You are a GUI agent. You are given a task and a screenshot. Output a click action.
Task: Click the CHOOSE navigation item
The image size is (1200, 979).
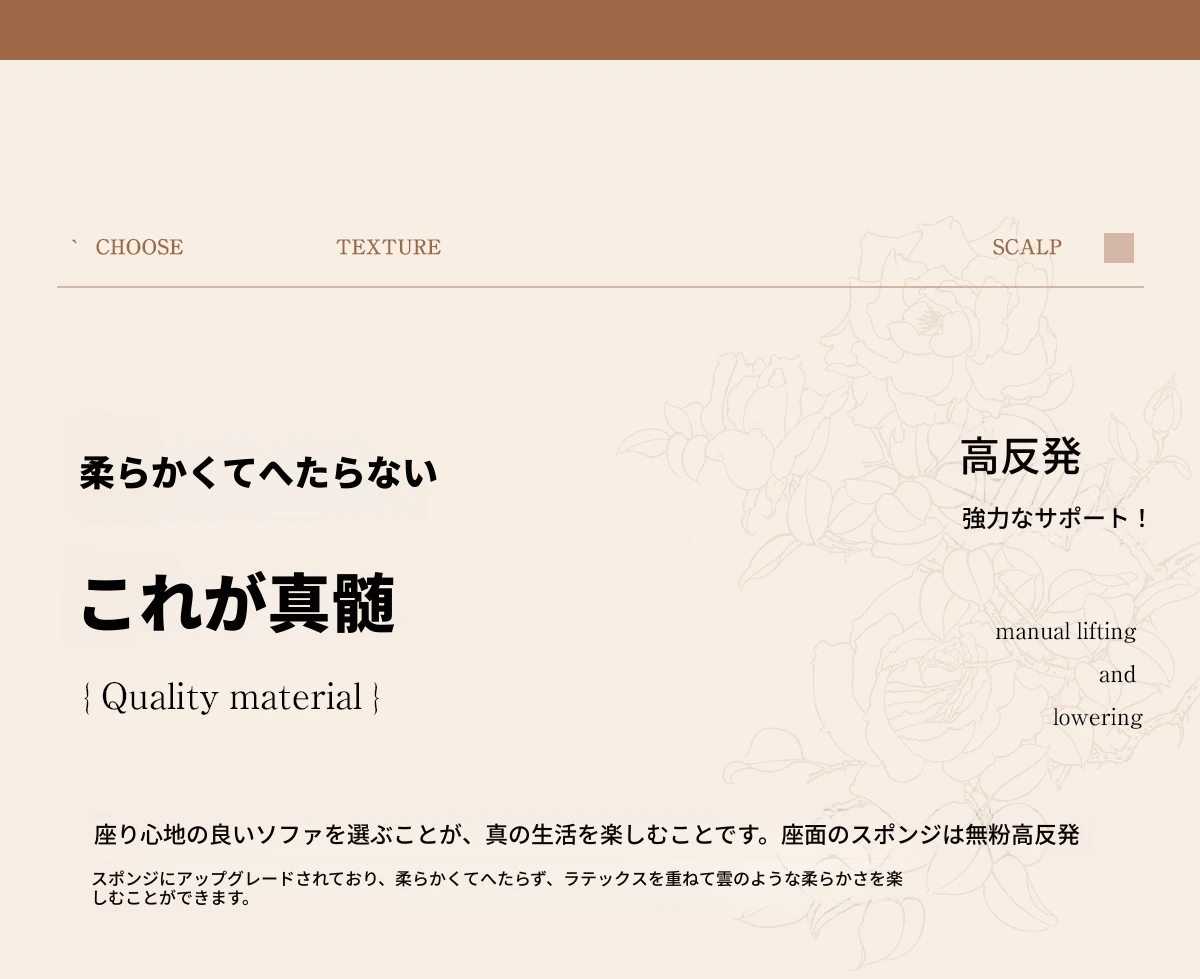point(139,247)
